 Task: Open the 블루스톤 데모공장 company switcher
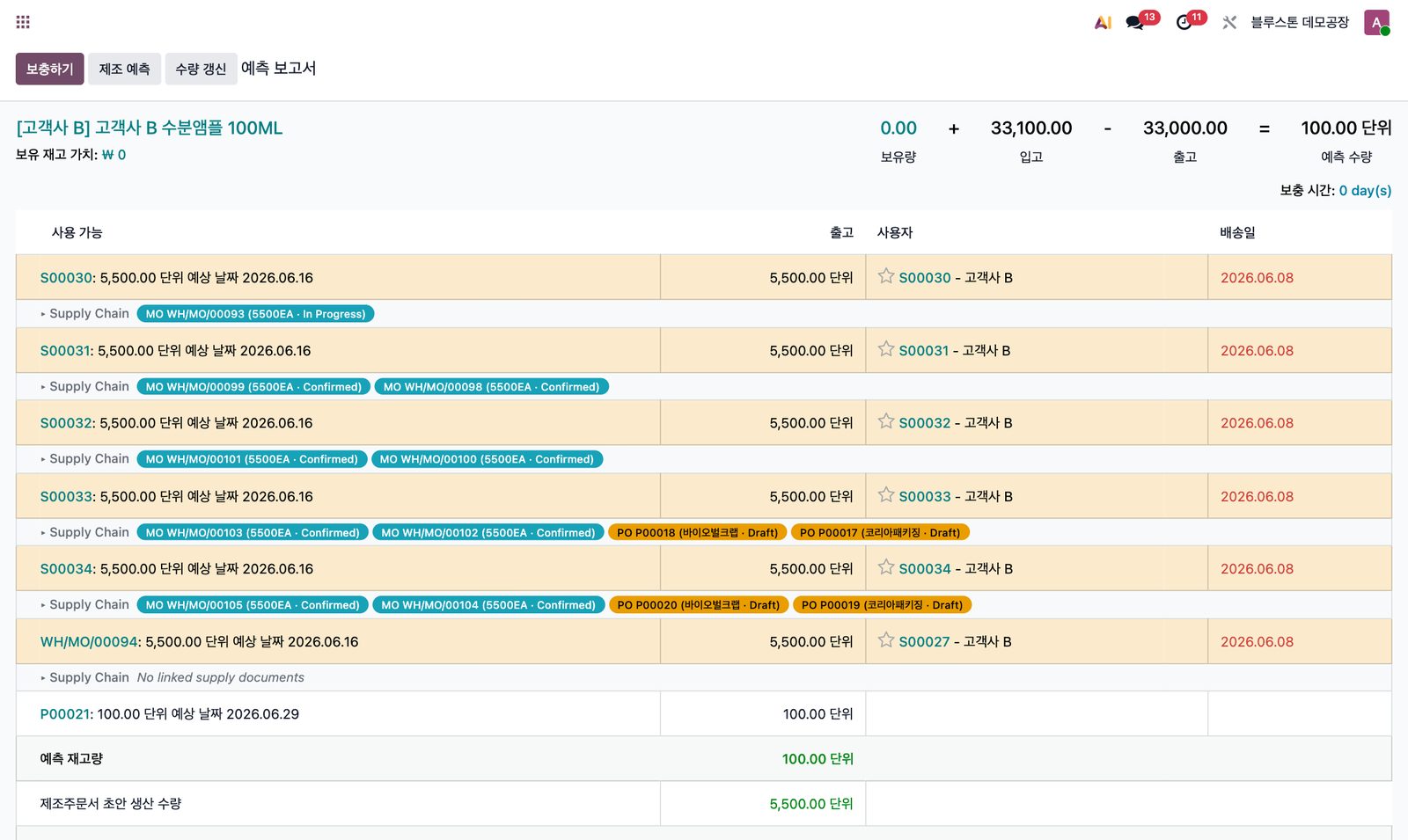tap(1300, 22)
